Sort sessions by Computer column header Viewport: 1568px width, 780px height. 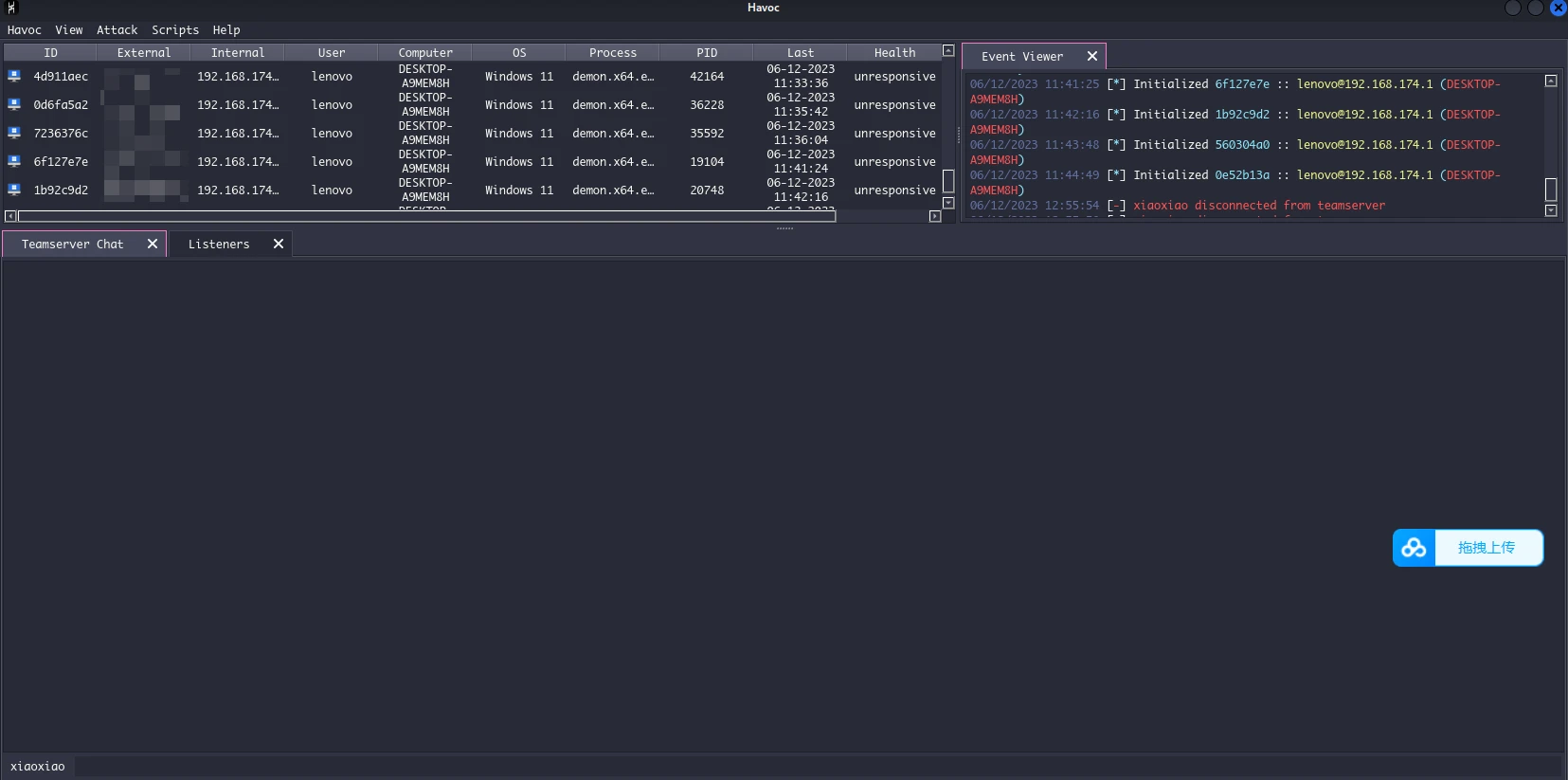[425, 53]
